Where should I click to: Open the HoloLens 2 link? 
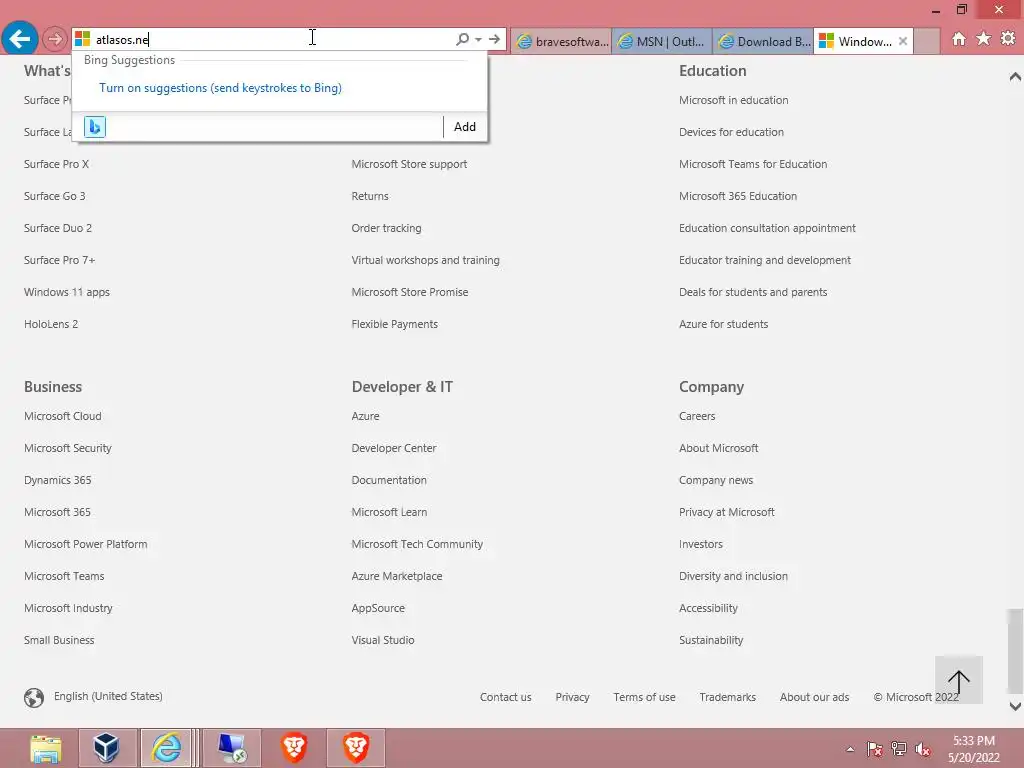tap(51, 324)
